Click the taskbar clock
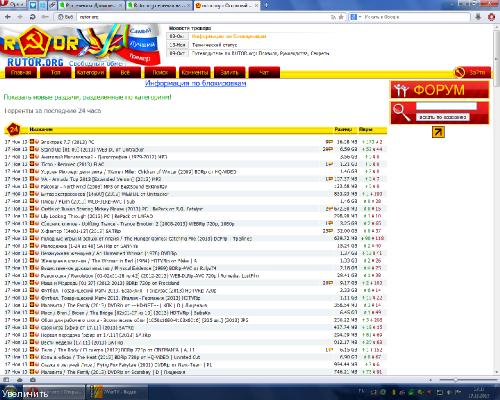This screenshot has width=500, height=400. [x=479, y=392]
